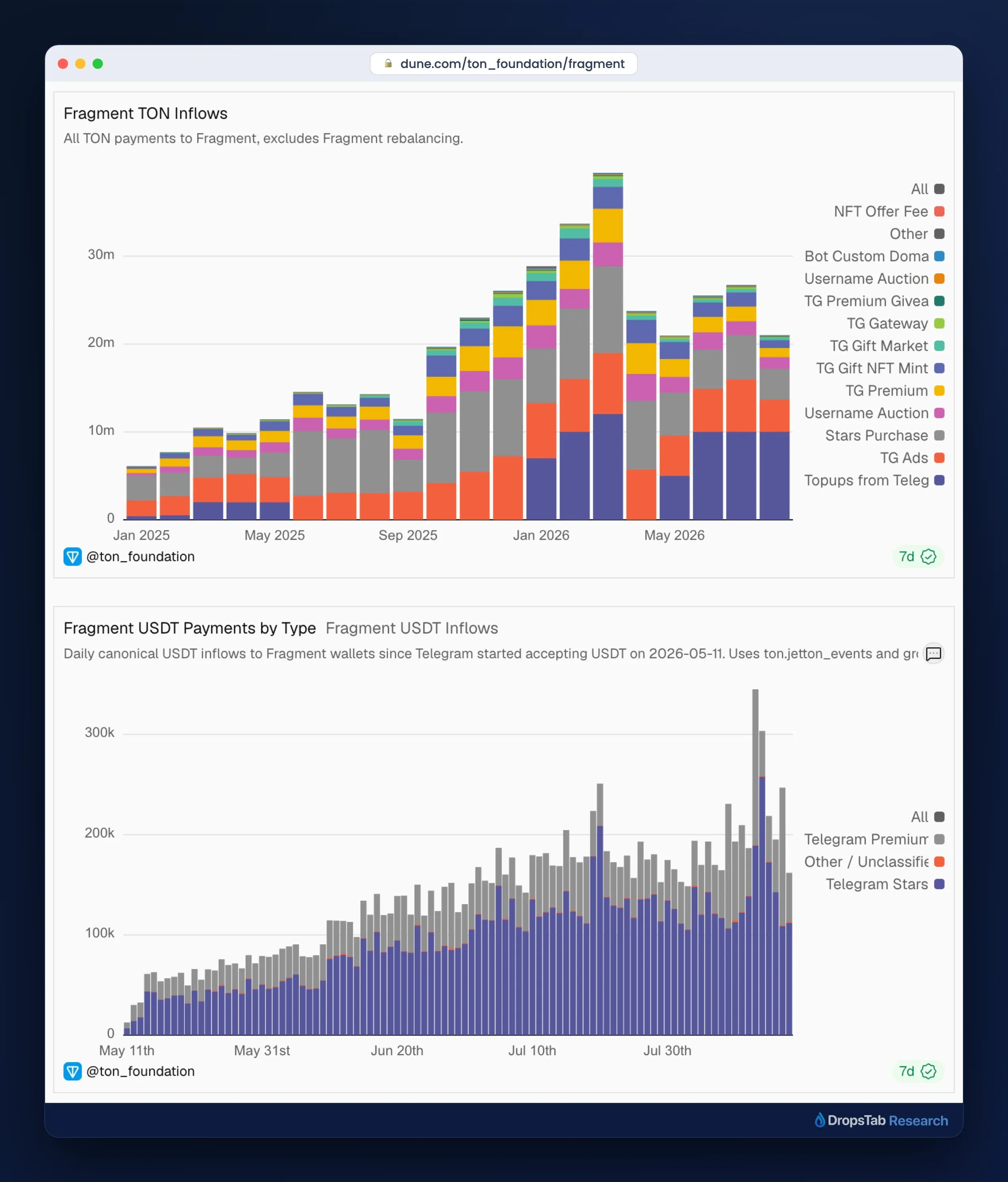1008x1182 pixels.
Task: Open @ton_foundation profile under USDT Payments chart
Action: pos(140,1071)
